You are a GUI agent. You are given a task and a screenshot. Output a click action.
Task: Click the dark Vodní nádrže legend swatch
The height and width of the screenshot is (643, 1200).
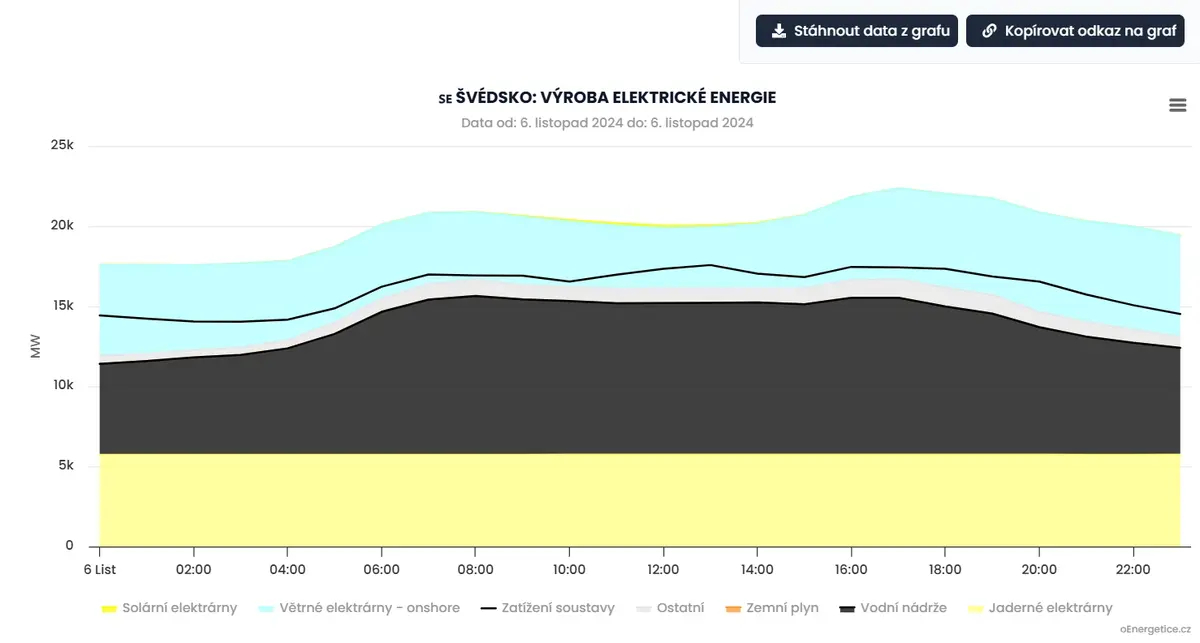(x=847, y=608)
